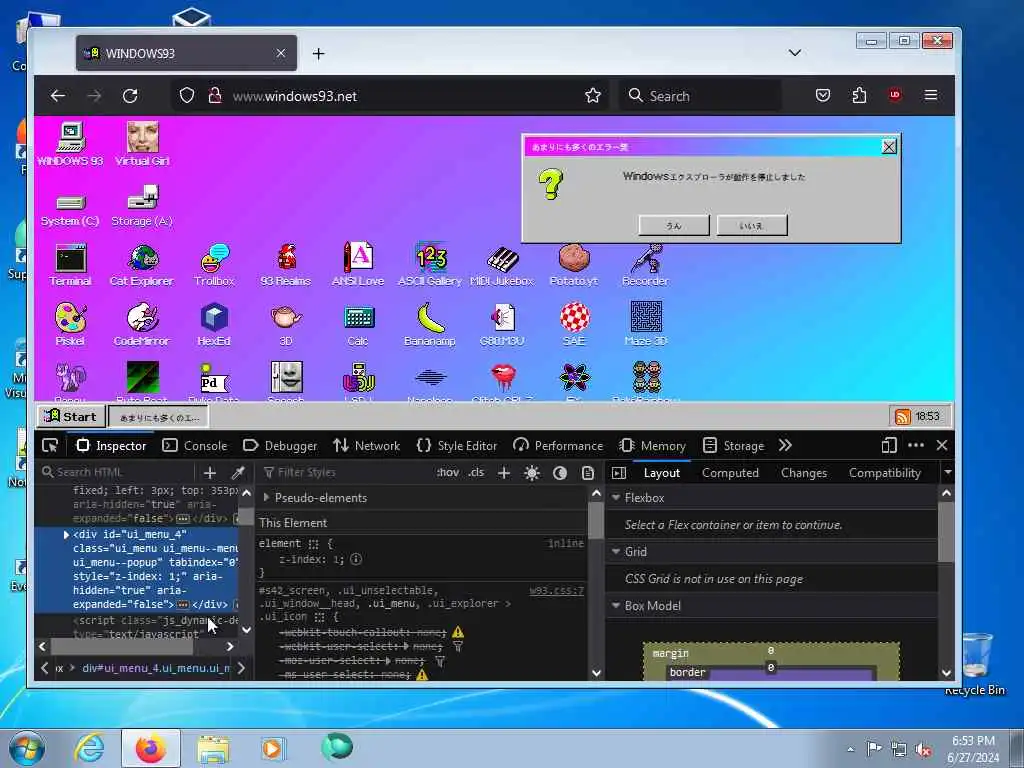
Task: Open responsive design mode icon
Action: tap(889, 445)
